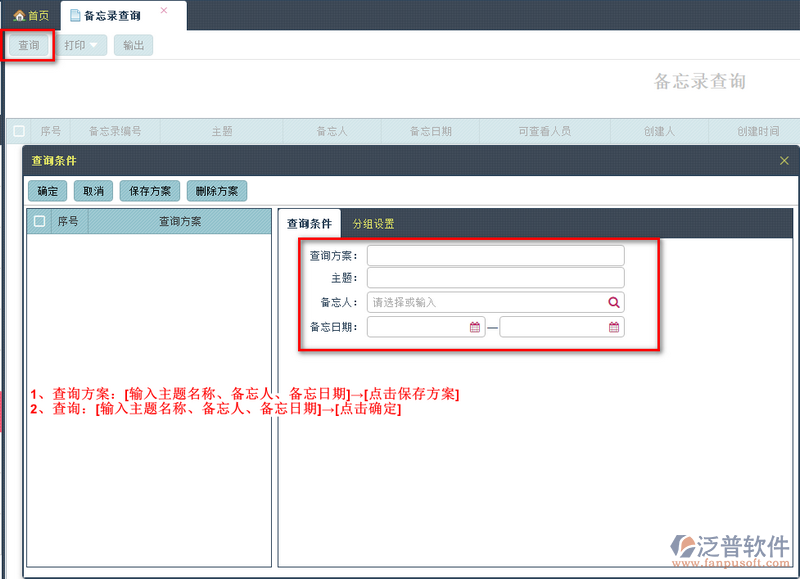
Task: Click the 删除方案 button
Action: [216, 191]
